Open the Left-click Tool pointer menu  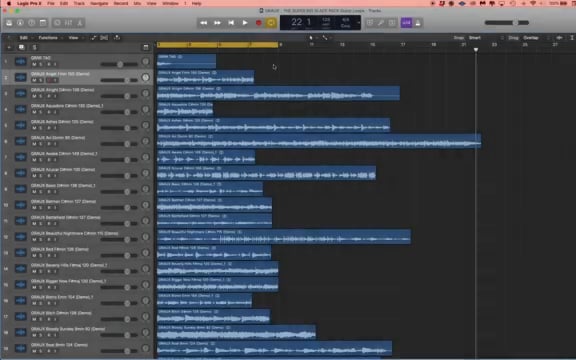click(x=312, y=37)
